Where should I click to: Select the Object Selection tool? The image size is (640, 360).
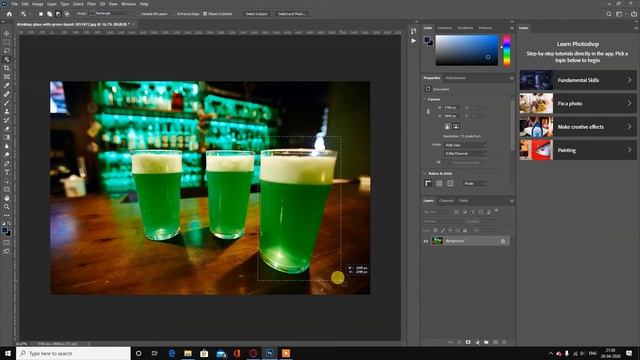click(7, 59)
